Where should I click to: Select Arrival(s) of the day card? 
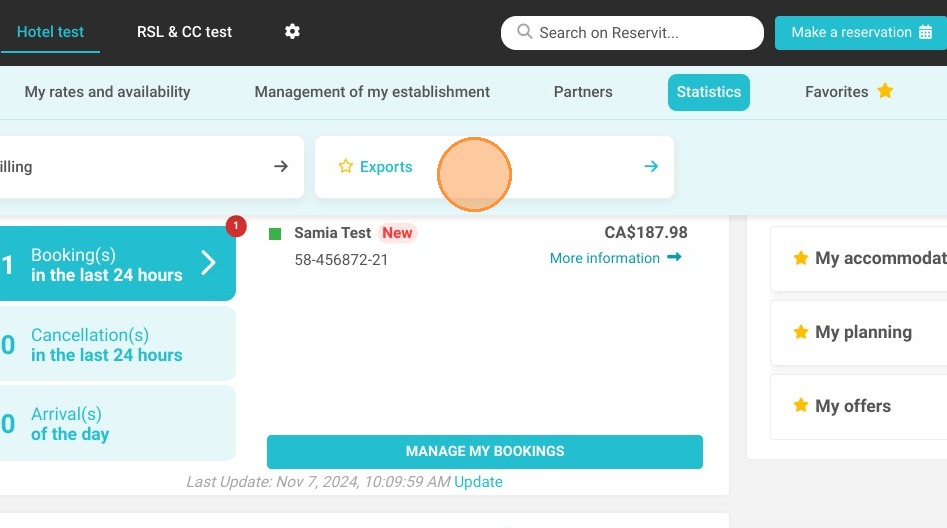[x=118, y=423]
